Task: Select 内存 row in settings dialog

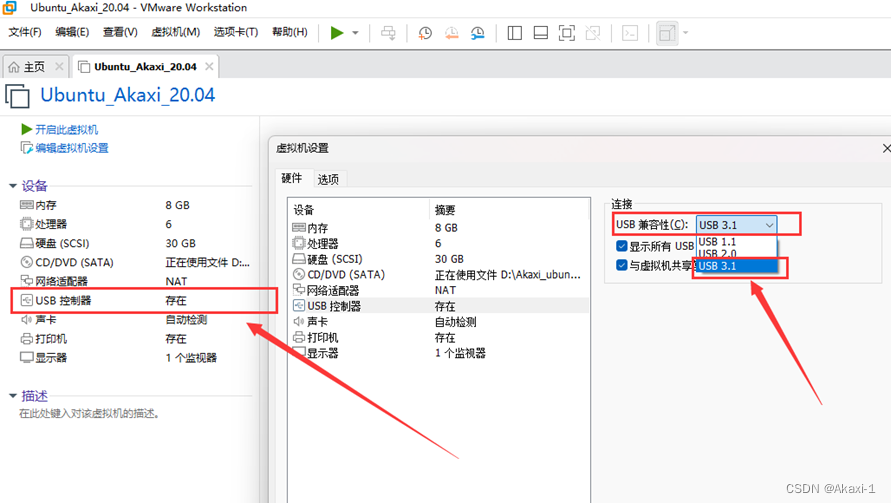Action: pyautogui.click(x=439, y=228)
